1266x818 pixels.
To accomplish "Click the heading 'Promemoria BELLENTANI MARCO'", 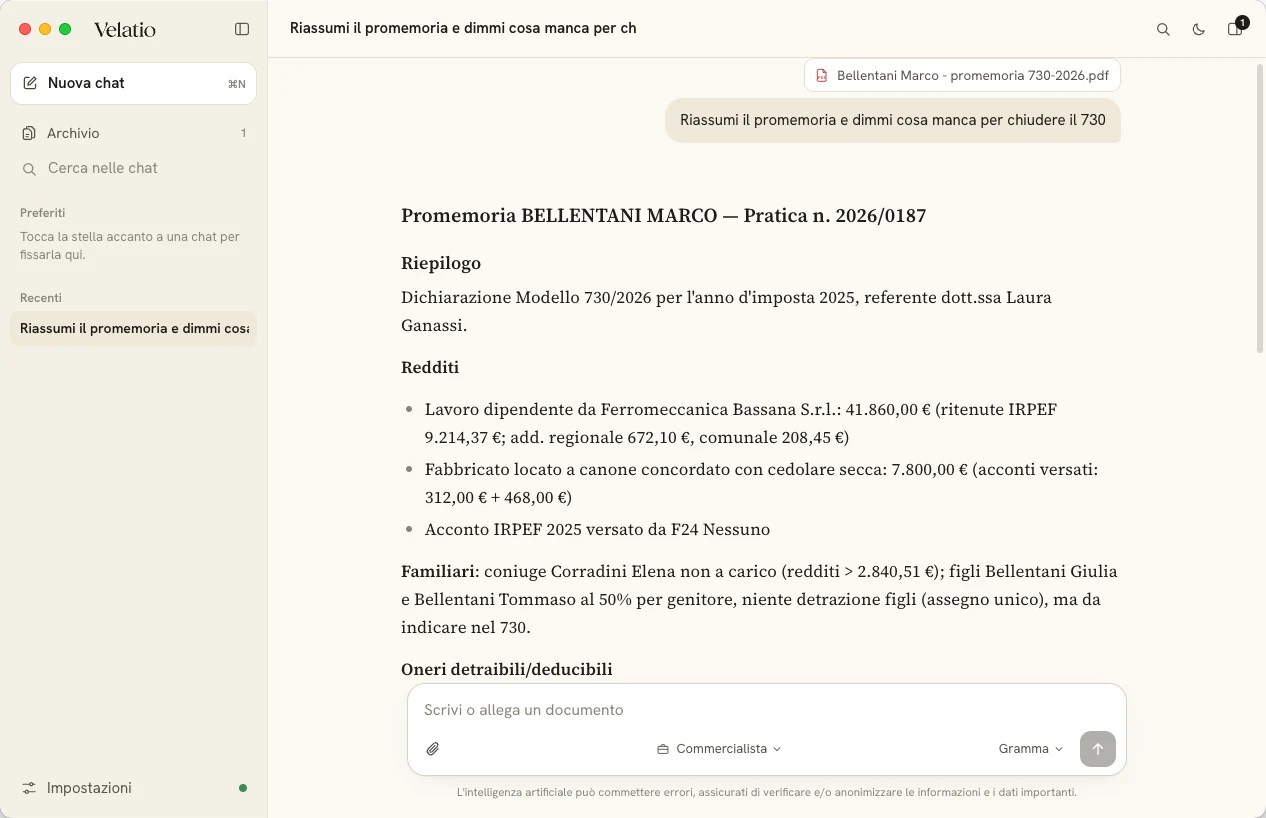I will coord(663,215).
